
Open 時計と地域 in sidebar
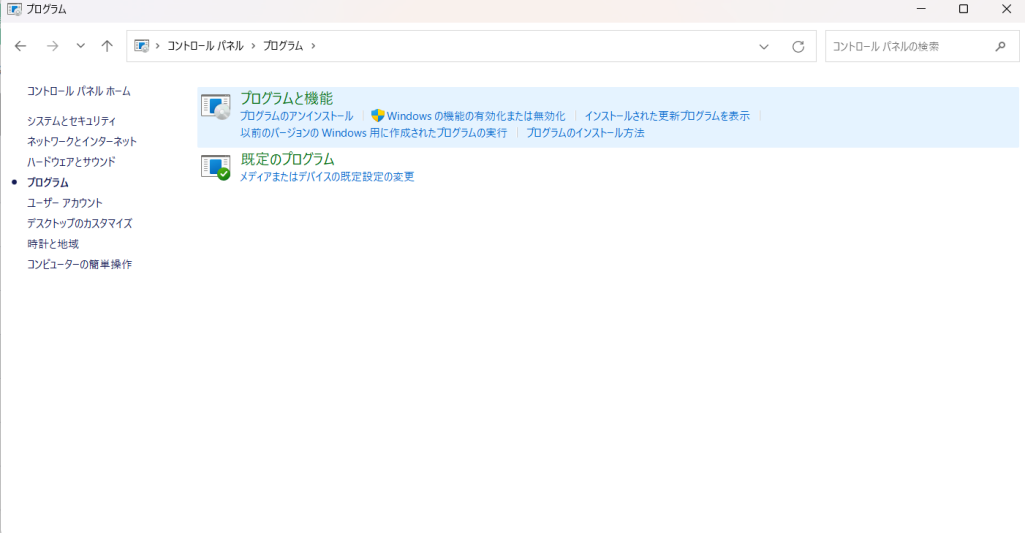53,244
